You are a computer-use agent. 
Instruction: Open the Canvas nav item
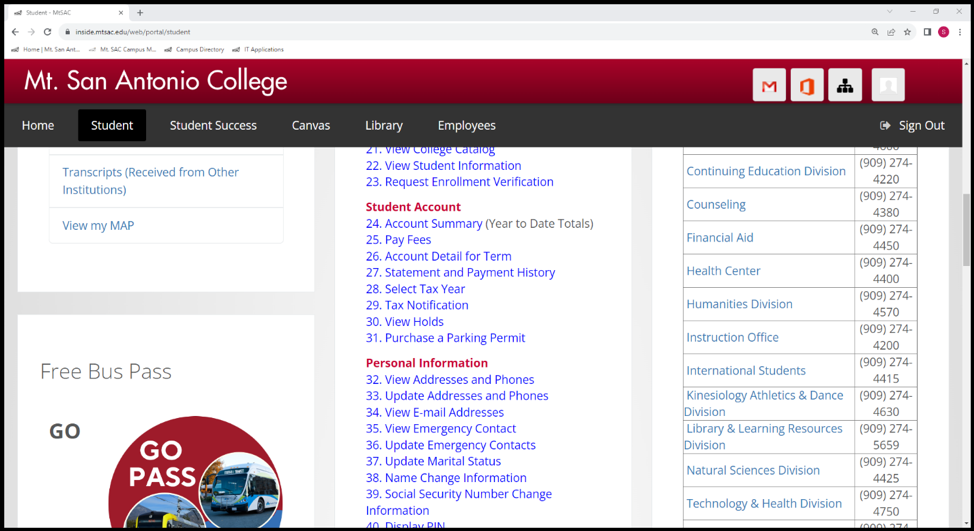[x=311, y=125]
